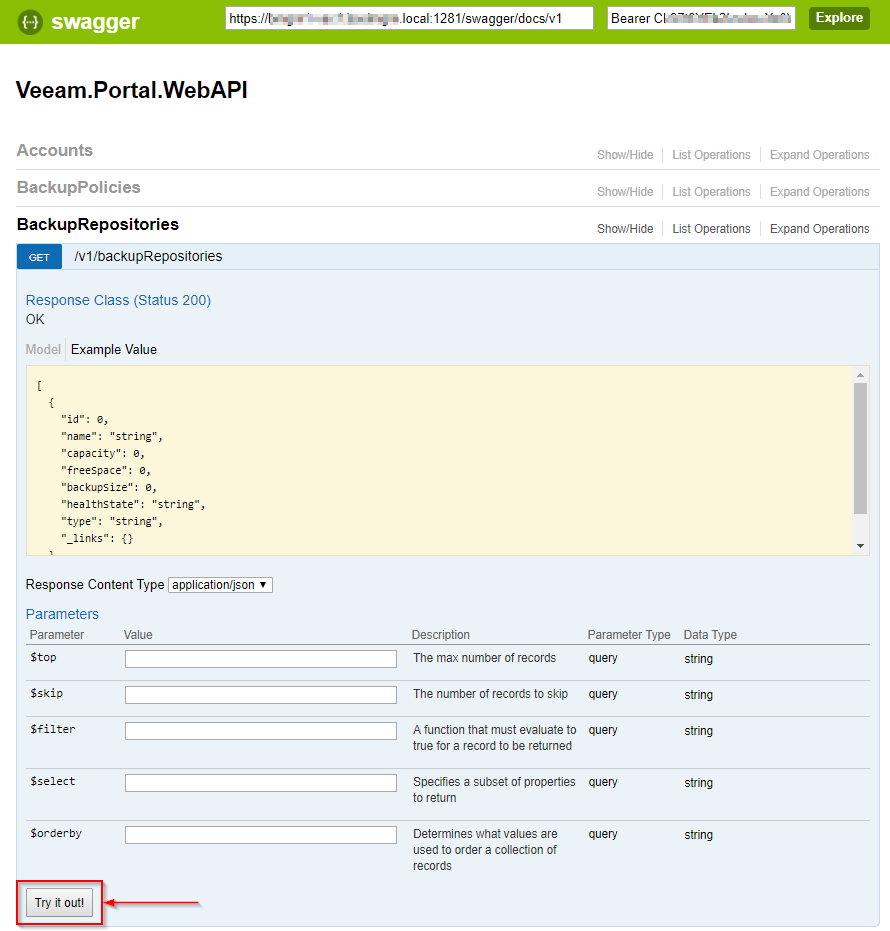Image resolution: width=890 pixels, height=931 pixels.
Task: Click the Veeam.Portal.WebAPI title
Action: click(131, 90)
